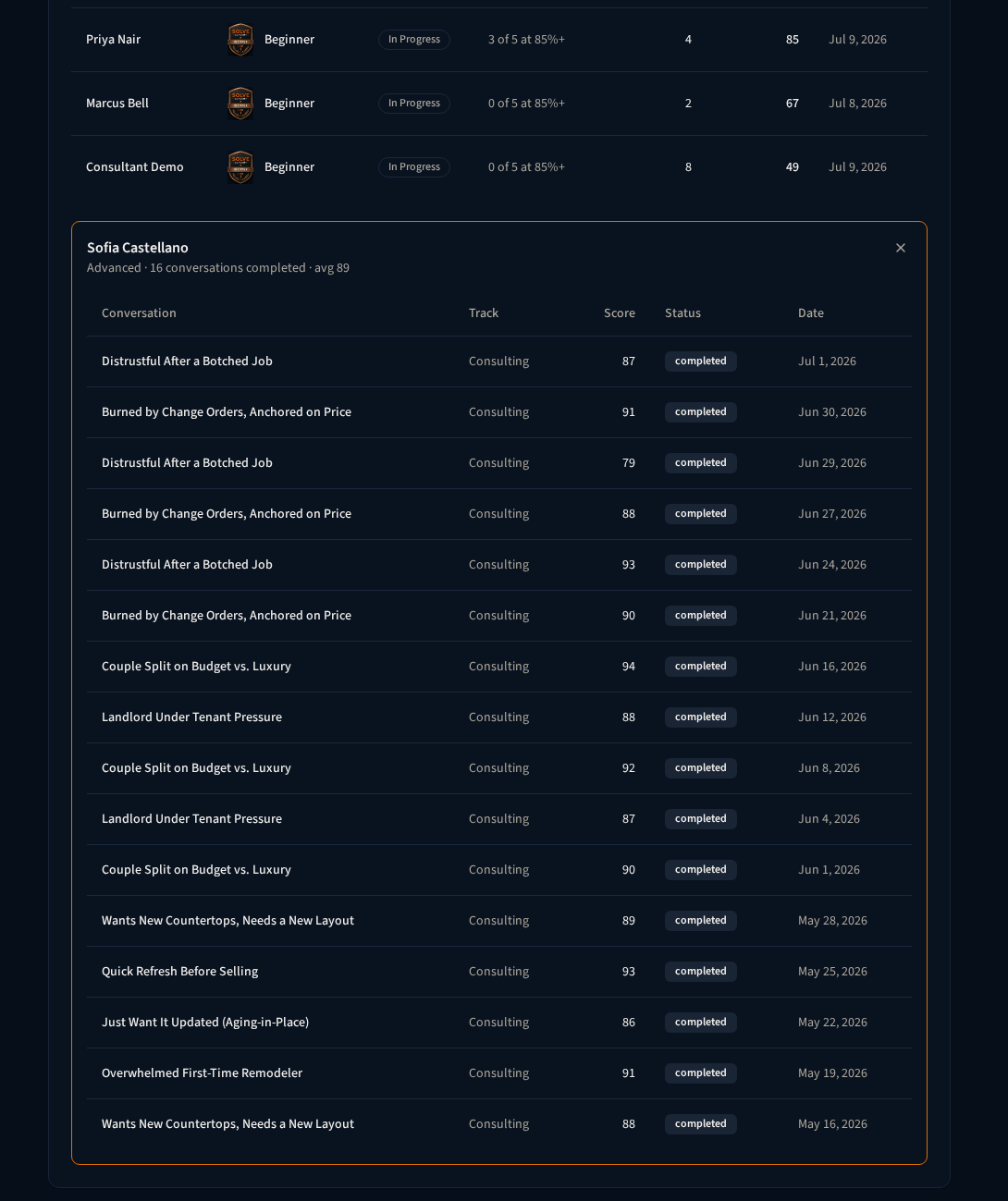This screenshot has height=1201, width=1008.
Task: Click the Conversation column header
Action: (x=139, y=313)
